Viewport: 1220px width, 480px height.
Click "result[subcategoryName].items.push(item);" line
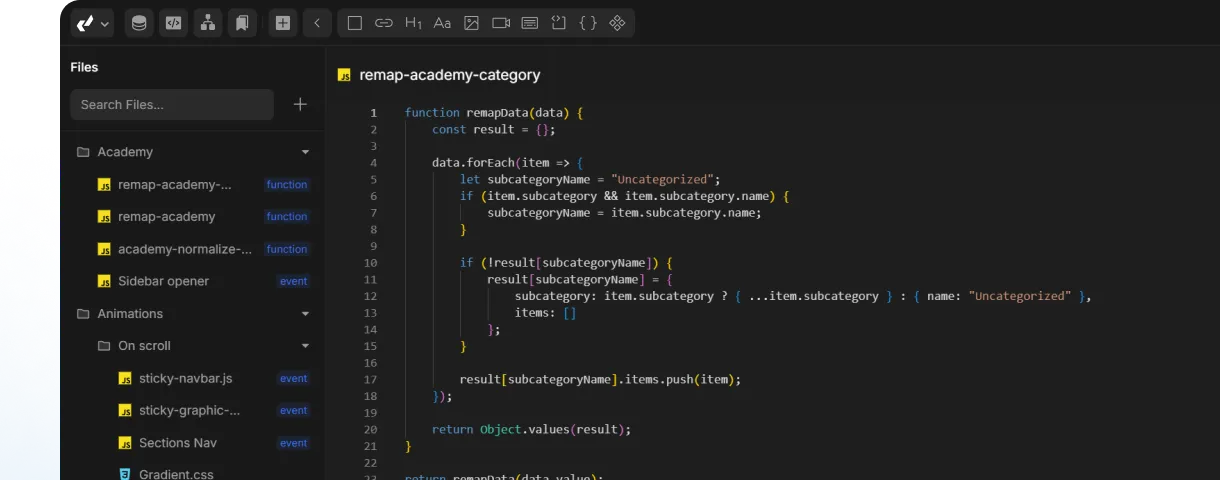(x=600, y=379)
